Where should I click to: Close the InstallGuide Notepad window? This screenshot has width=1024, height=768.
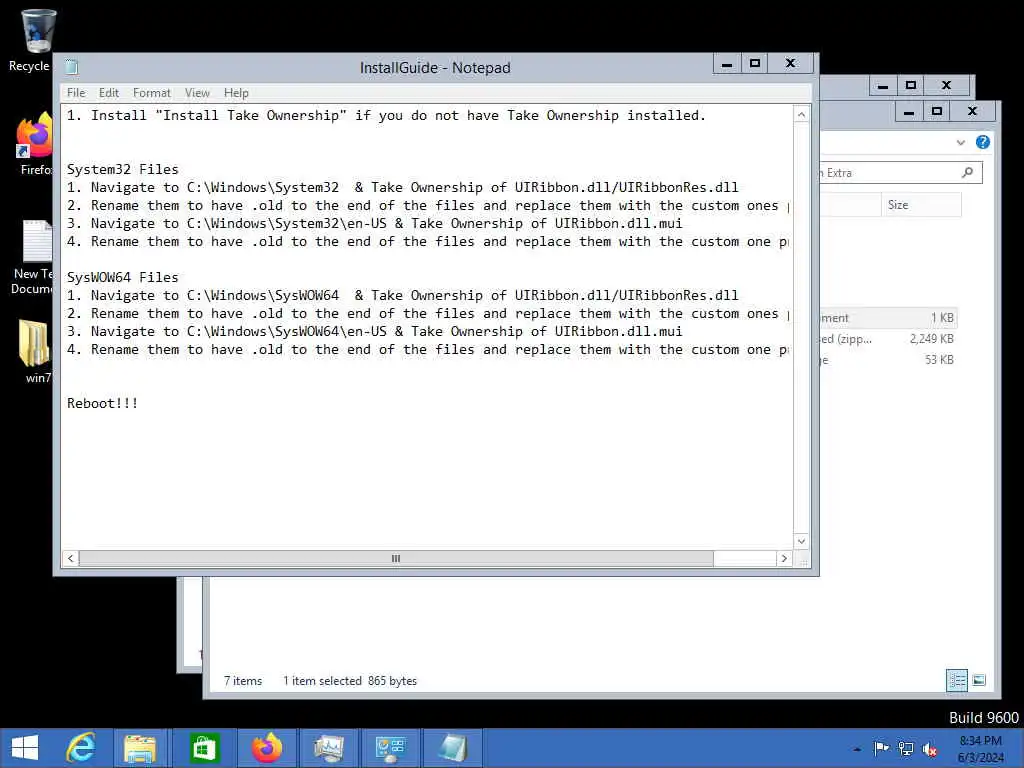(x=790, y=63)
